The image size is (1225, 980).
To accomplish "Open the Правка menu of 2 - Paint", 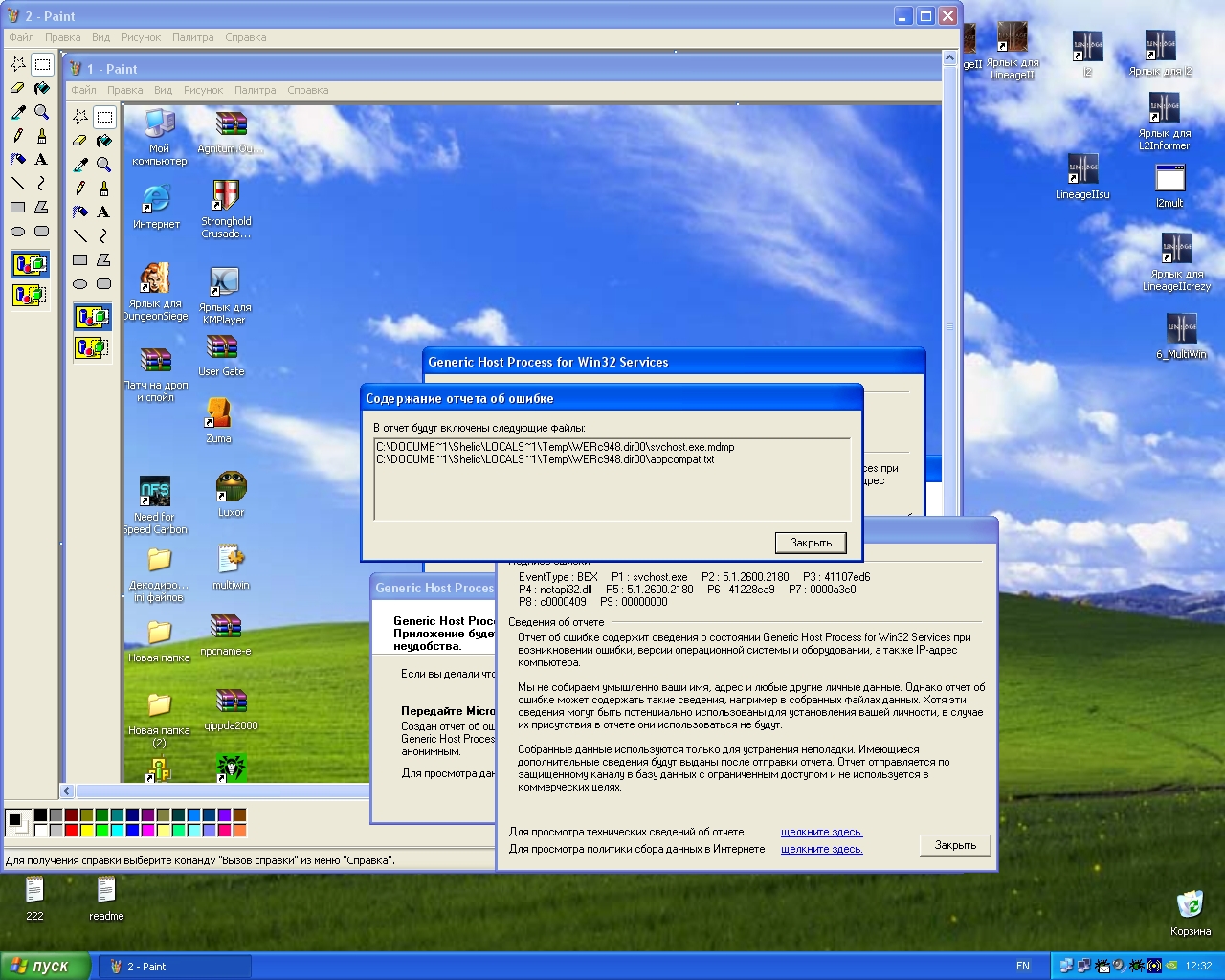I will click(63, 37).
